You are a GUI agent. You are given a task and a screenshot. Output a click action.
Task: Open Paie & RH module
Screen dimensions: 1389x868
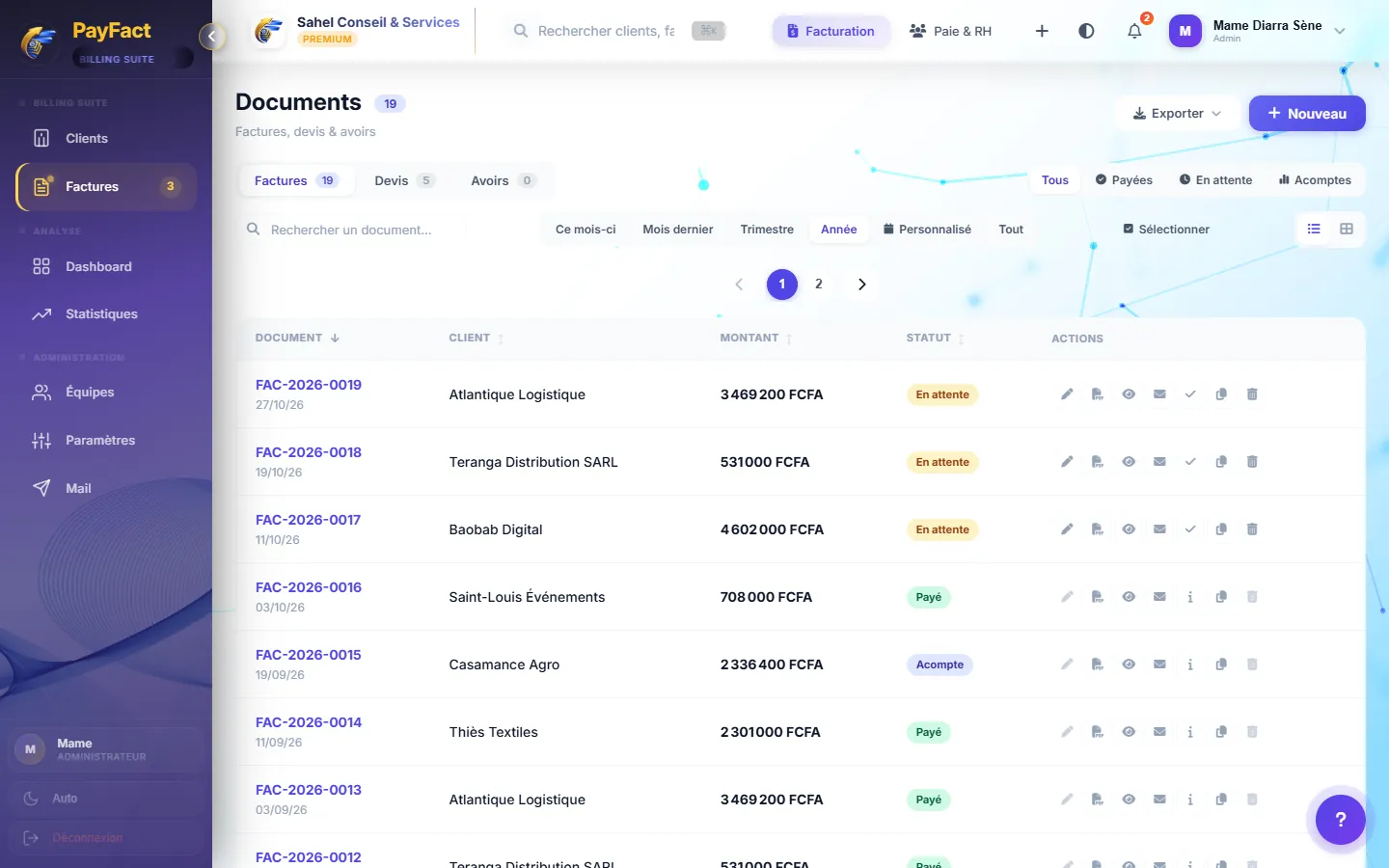tap(950, 31)
